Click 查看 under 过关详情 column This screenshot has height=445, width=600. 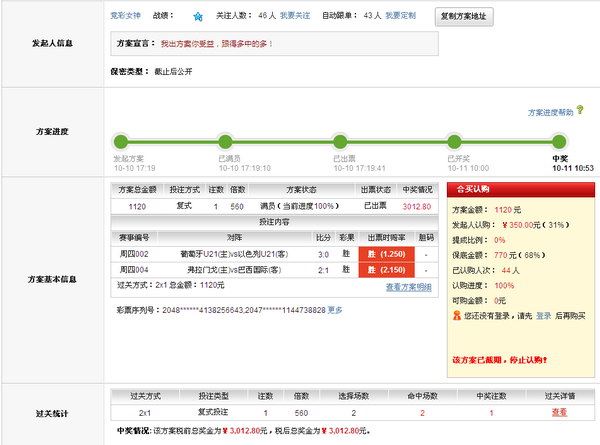[x=558, y=411]
